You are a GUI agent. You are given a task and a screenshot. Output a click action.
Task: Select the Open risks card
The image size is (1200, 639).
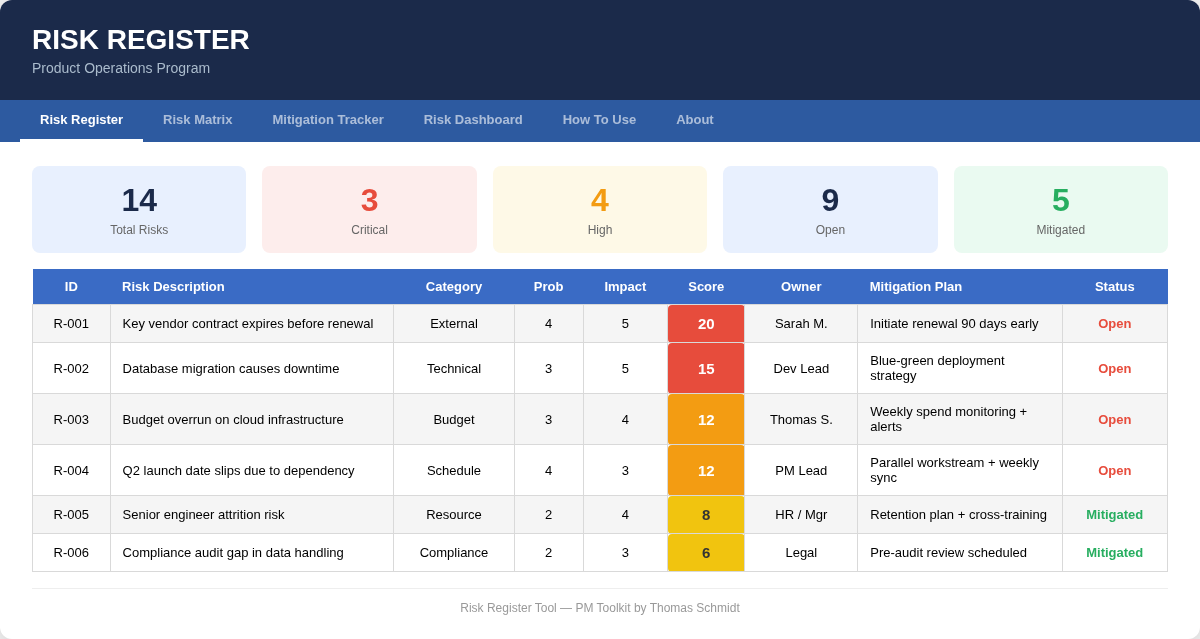(829, 209)
